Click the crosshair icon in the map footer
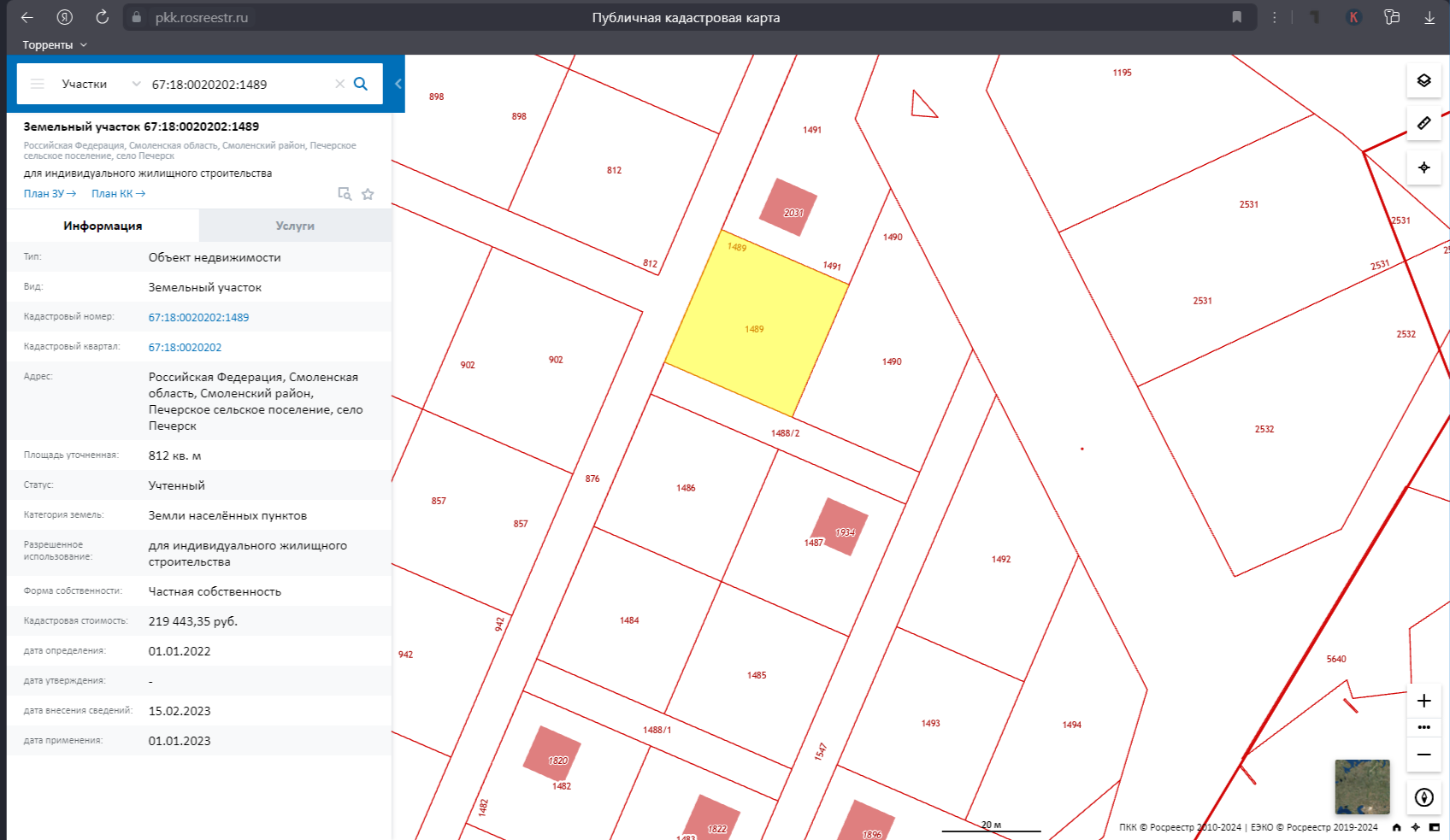This screenshot has width=1450, height=840. click(1416, 827)
